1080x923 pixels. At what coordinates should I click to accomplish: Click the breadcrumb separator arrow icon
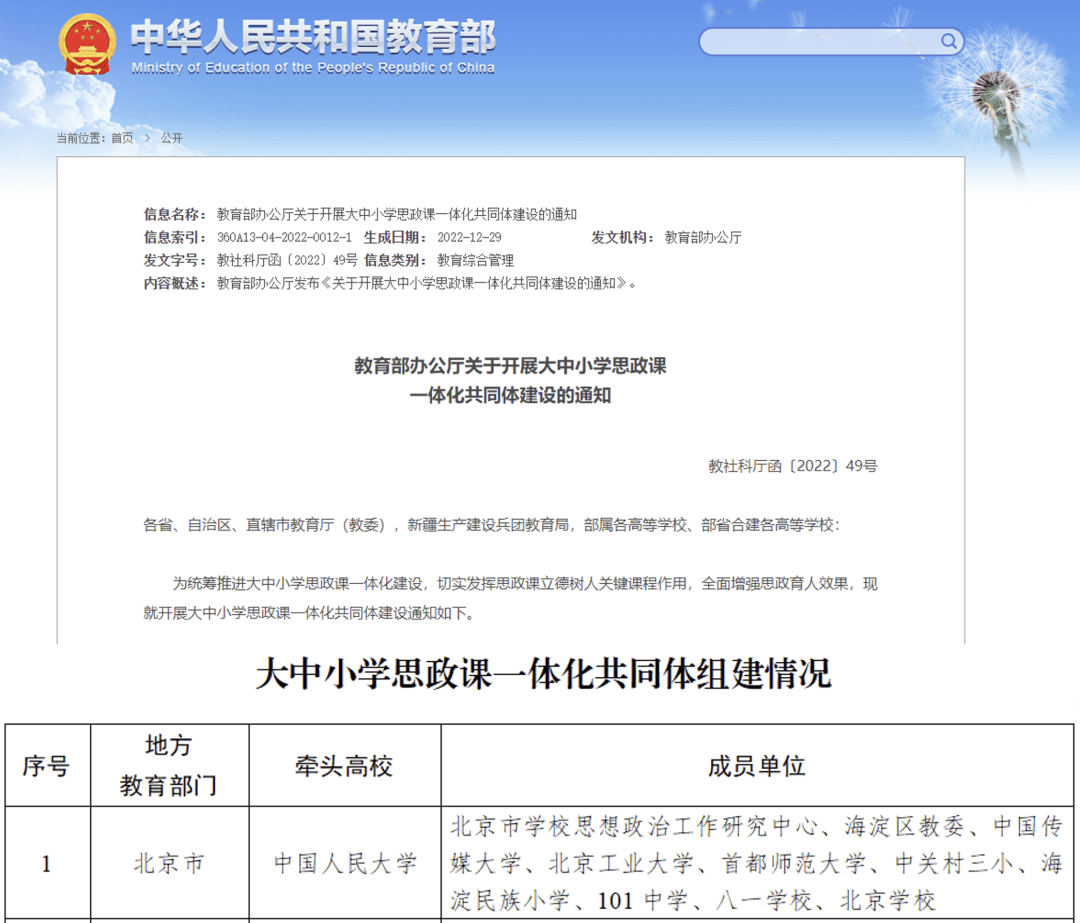point(147,138)
